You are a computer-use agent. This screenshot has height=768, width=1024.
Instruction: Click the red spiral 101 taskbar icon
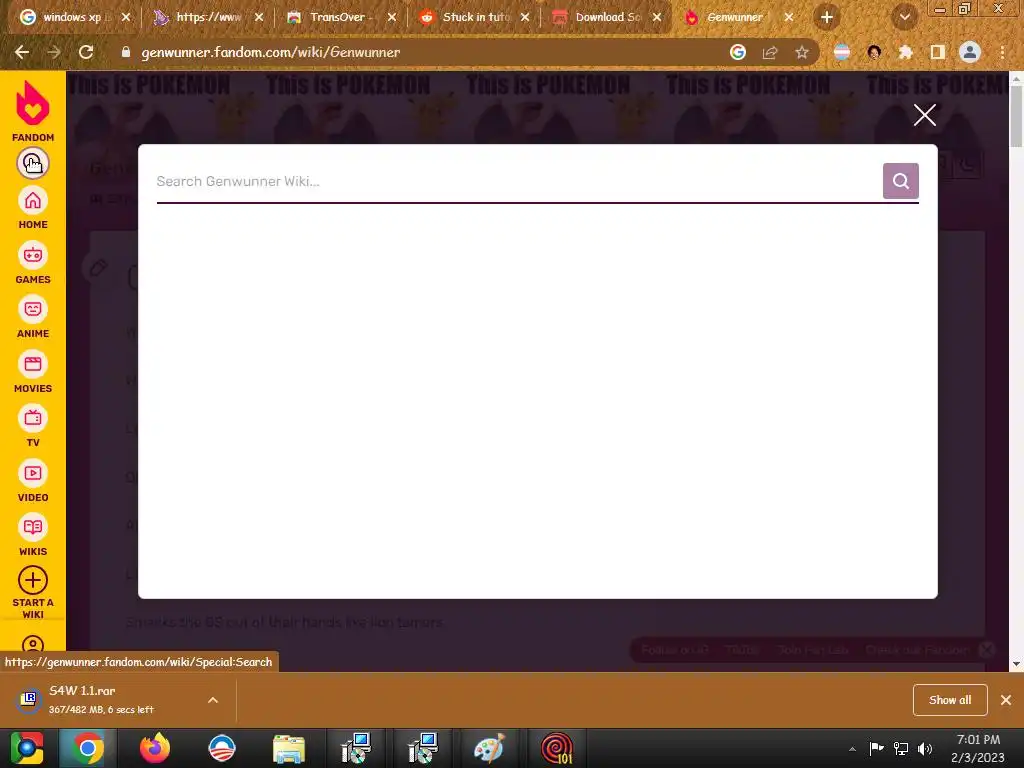tap(556, 748)
